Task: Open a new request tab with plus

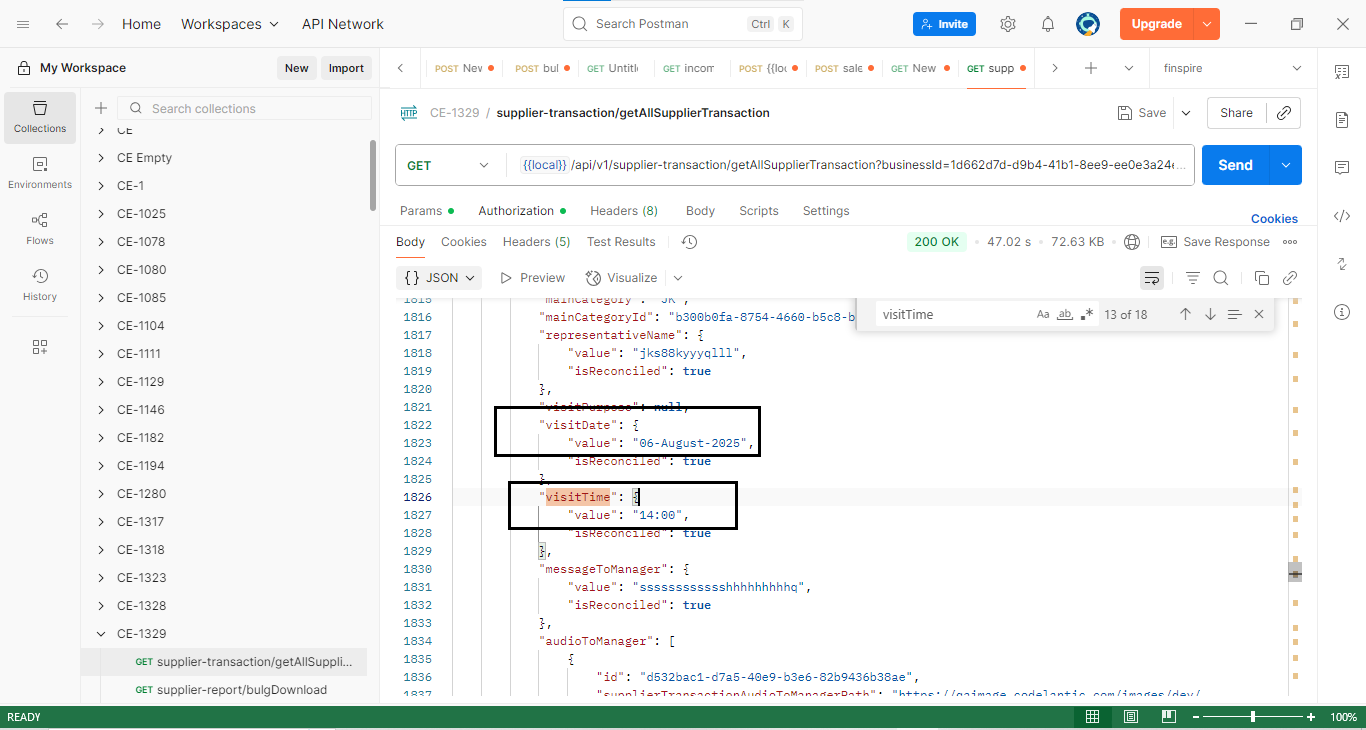Action: tap(1091, 68)
